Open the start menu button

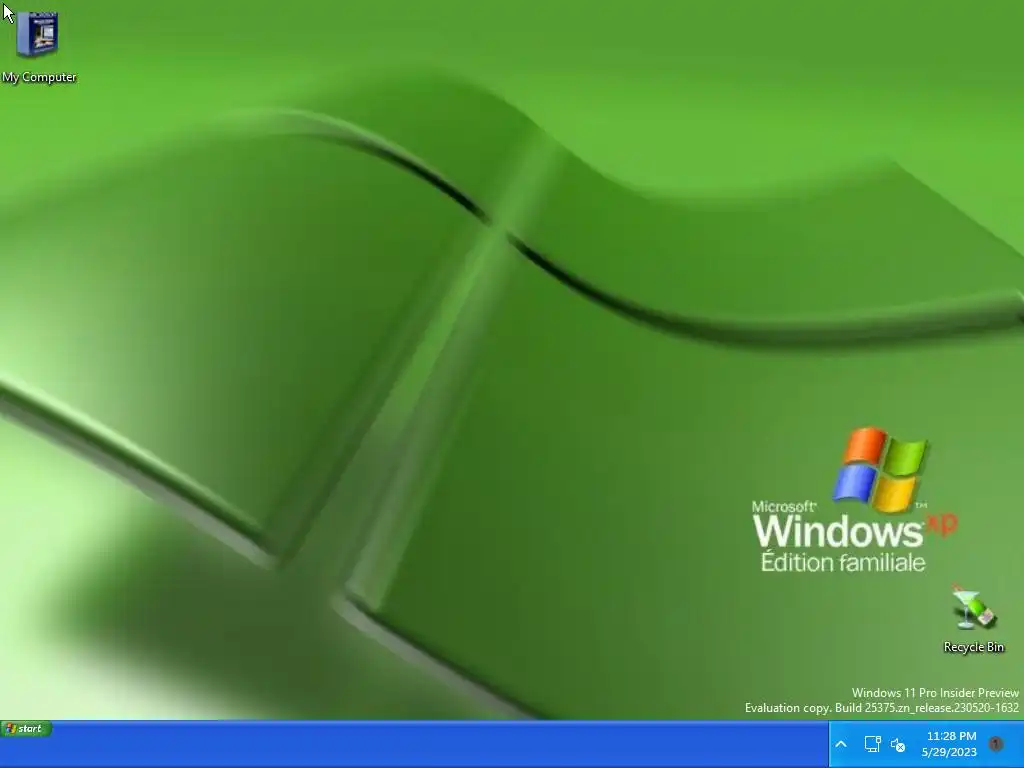click(25, 729)
